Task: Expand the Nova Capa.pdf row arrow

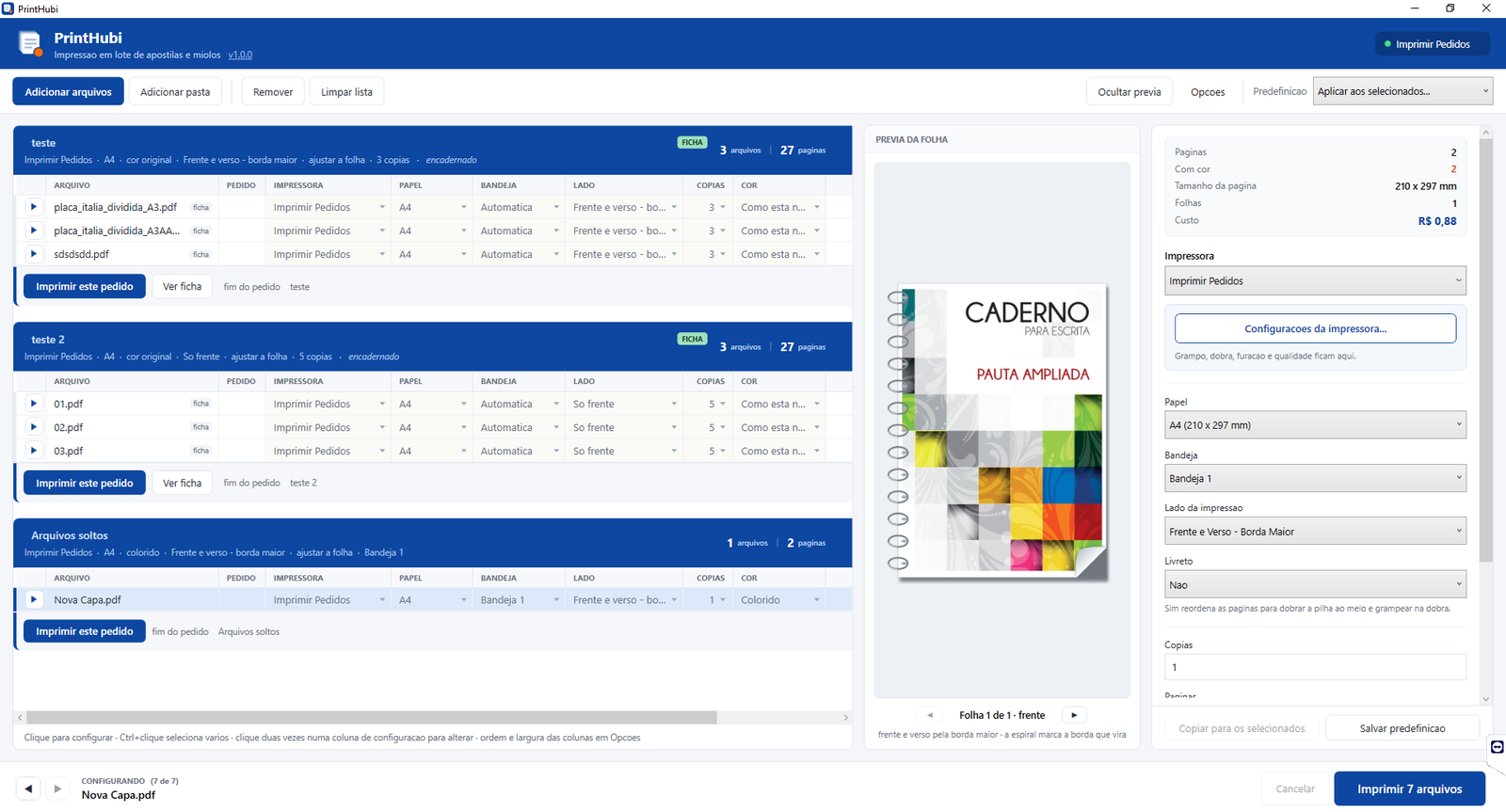Action: pos(34,599)
